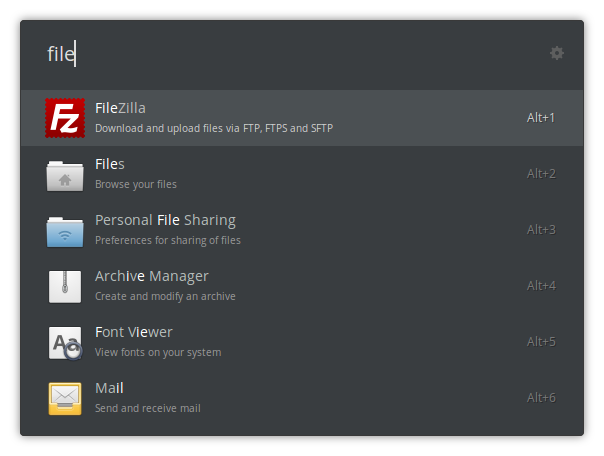Click the "Send and receive mail" description
The height and width of the screenshot is (456, 604).
coord(148,408)
